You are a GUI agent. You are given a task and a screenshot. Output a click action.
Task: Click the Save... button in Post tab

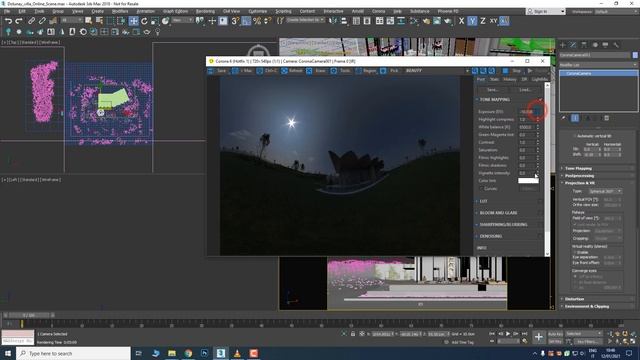(493, 90)
